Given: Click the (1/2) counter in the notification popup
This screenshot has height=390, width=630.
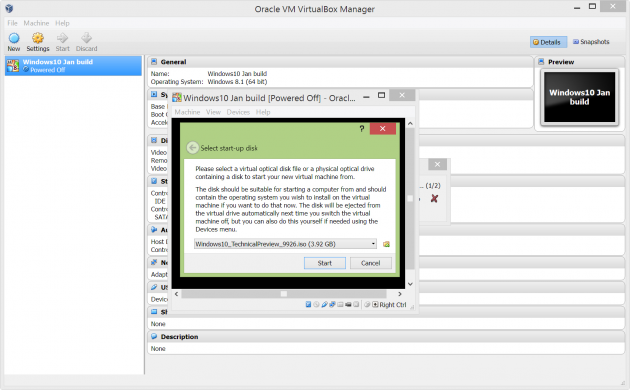Looking at the screenshot, I should 433,186.
